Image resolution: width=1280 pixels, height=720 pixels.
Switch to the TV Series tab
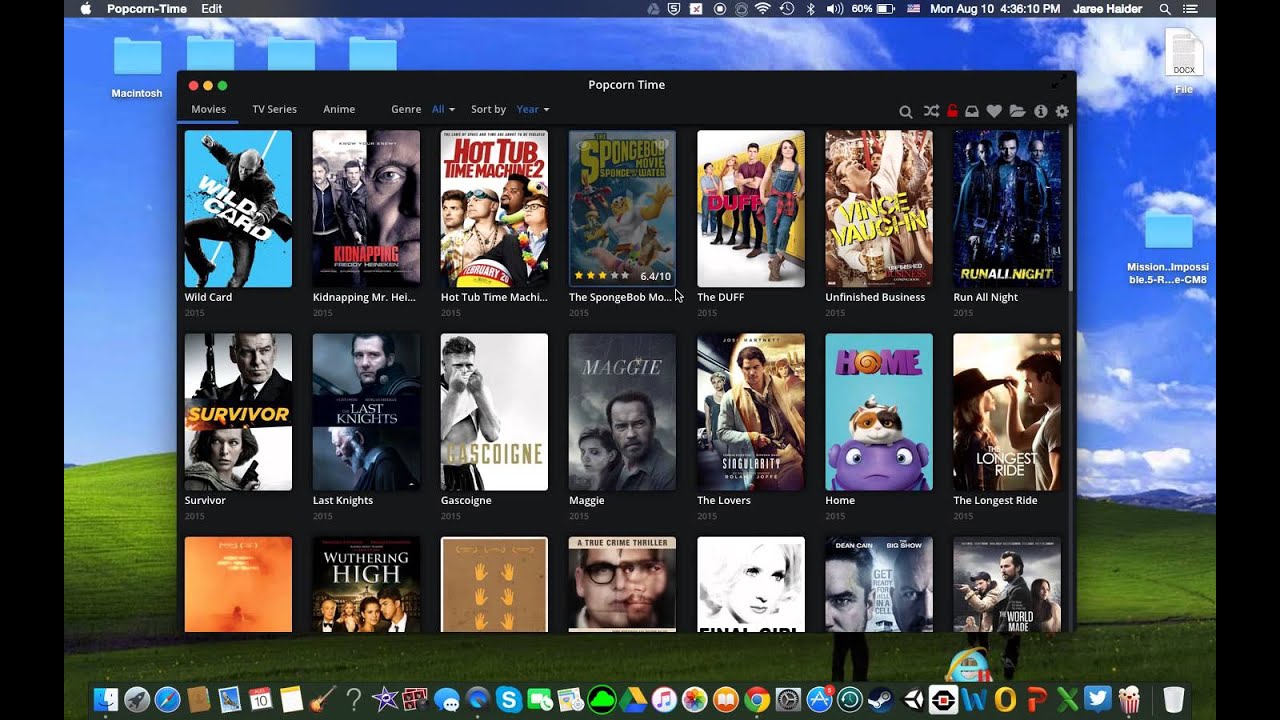pyautogui.click(x=274, y=109)
